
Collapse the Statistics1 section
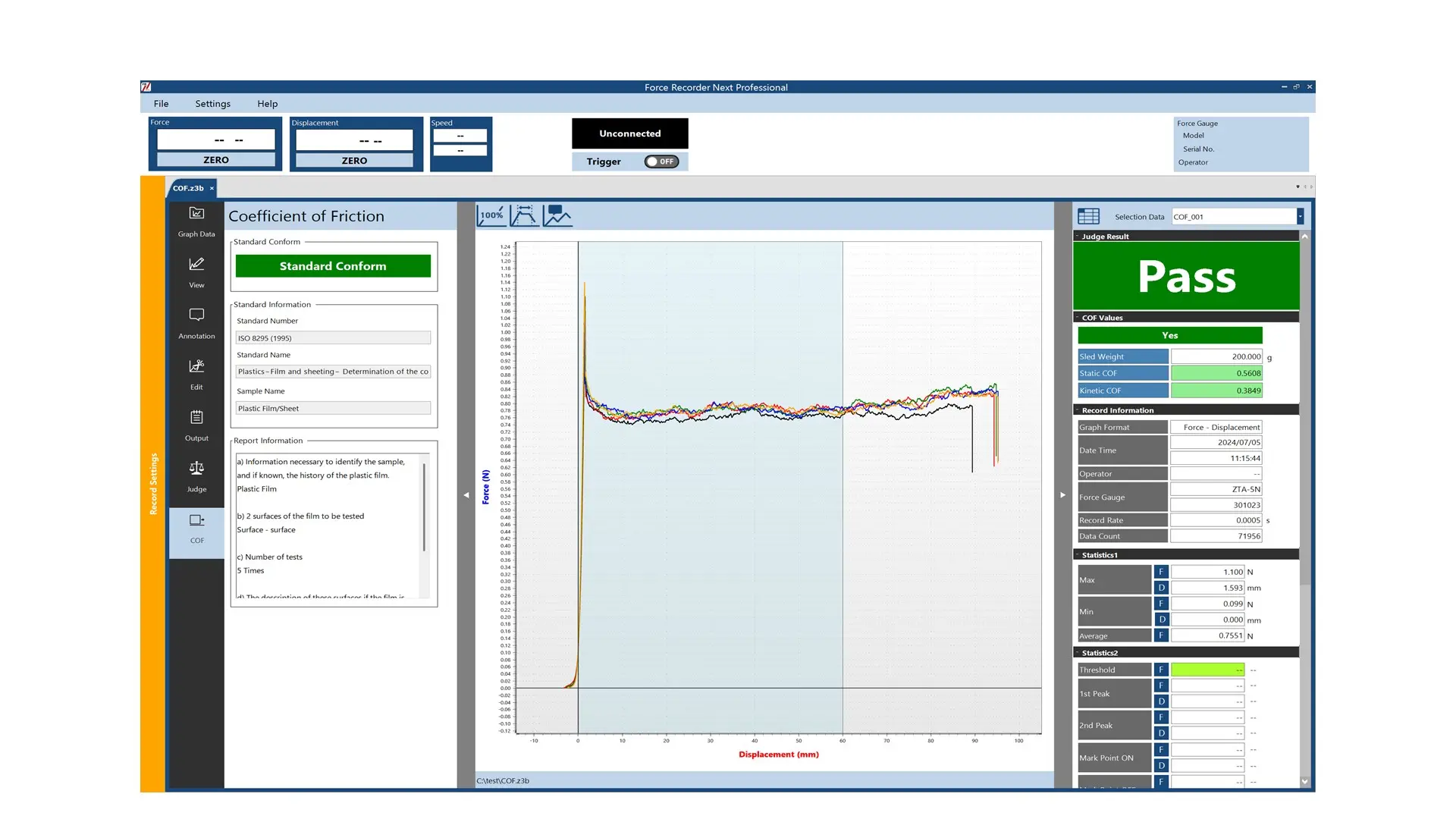click(1077, 555)
